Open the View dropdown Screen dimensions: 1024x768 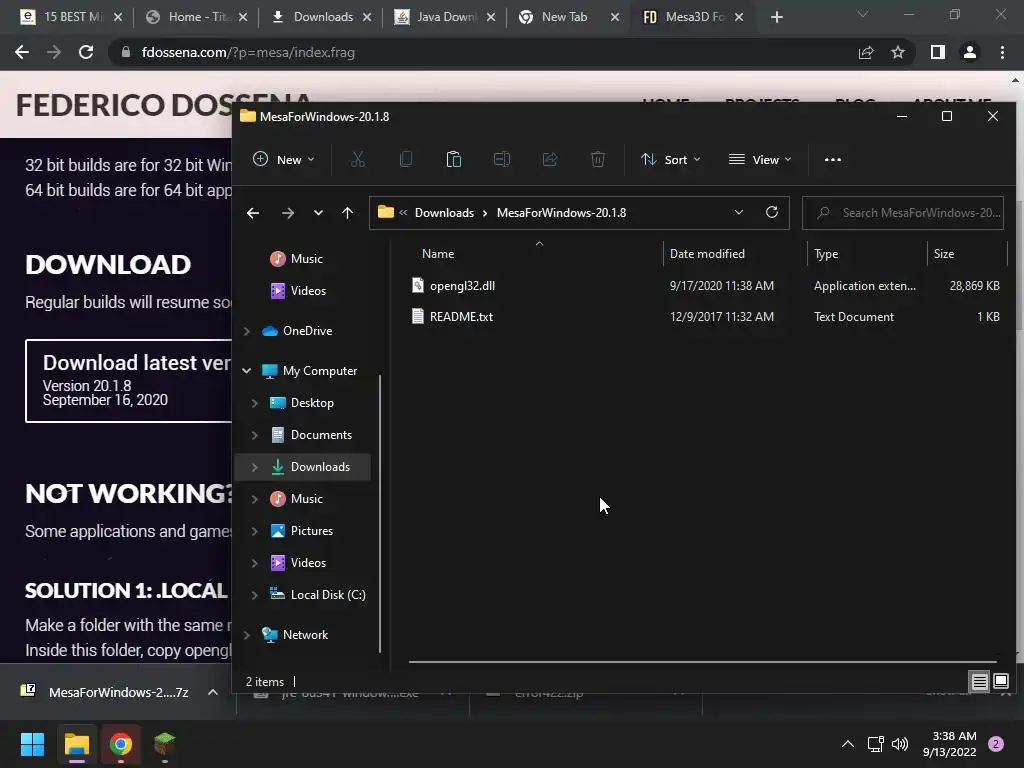tap(760, 159)
